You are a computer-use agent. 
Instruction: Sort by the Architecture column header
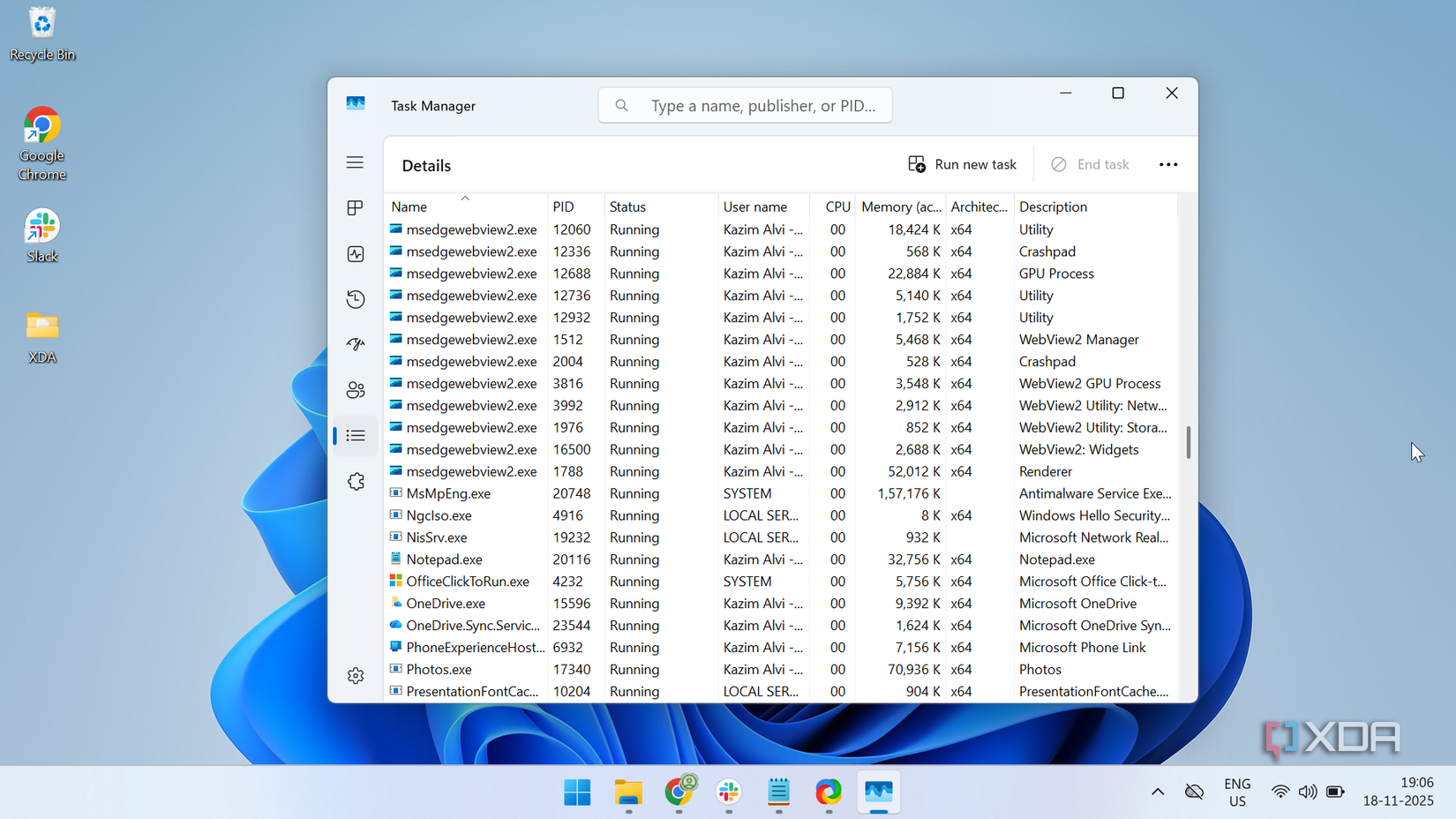pyautogui.click(x=979, y=207)
